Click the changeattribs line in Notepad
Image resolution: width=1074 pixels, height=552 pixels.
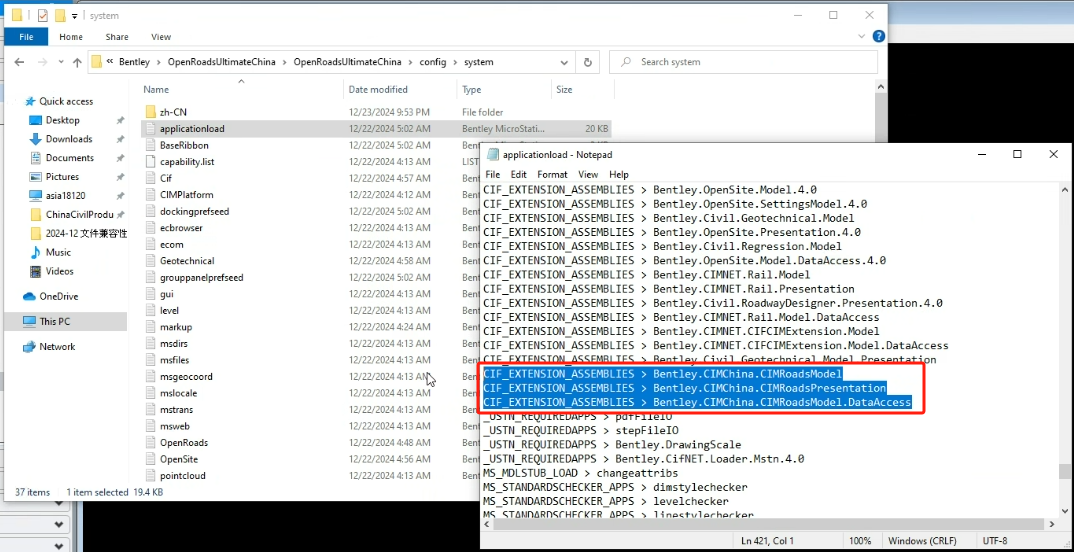(x=580, y=473)
